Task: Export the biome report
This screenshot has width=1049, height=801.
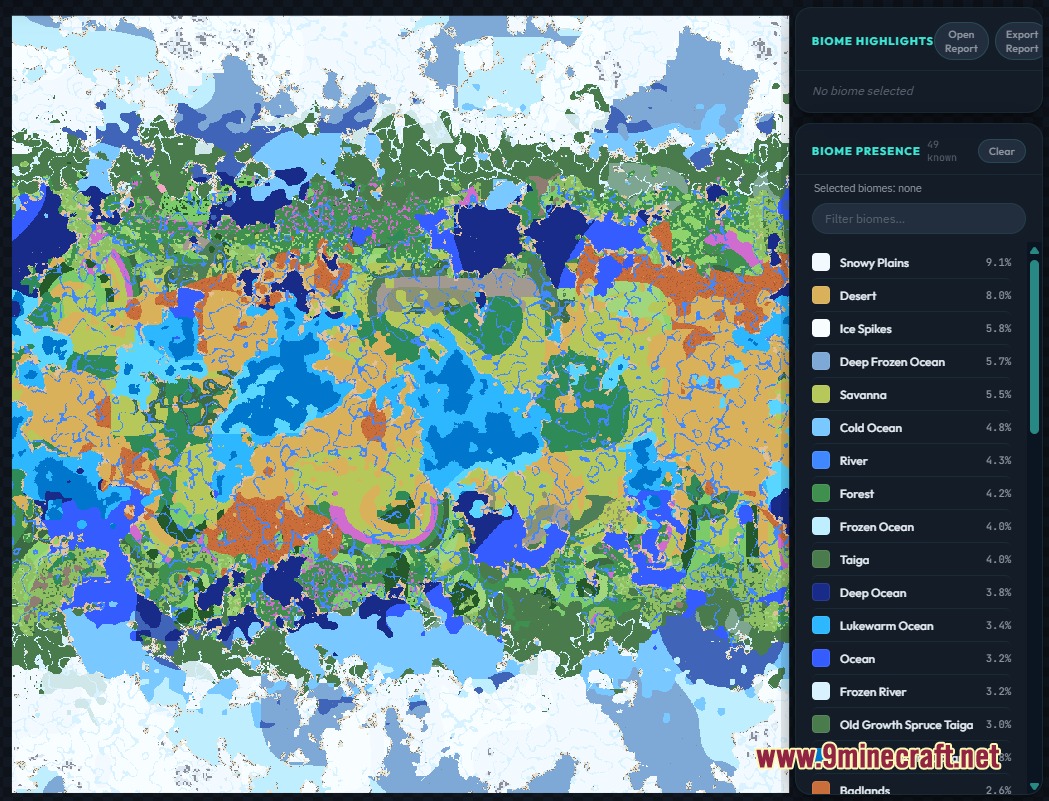Action: tap(1021, 41)
